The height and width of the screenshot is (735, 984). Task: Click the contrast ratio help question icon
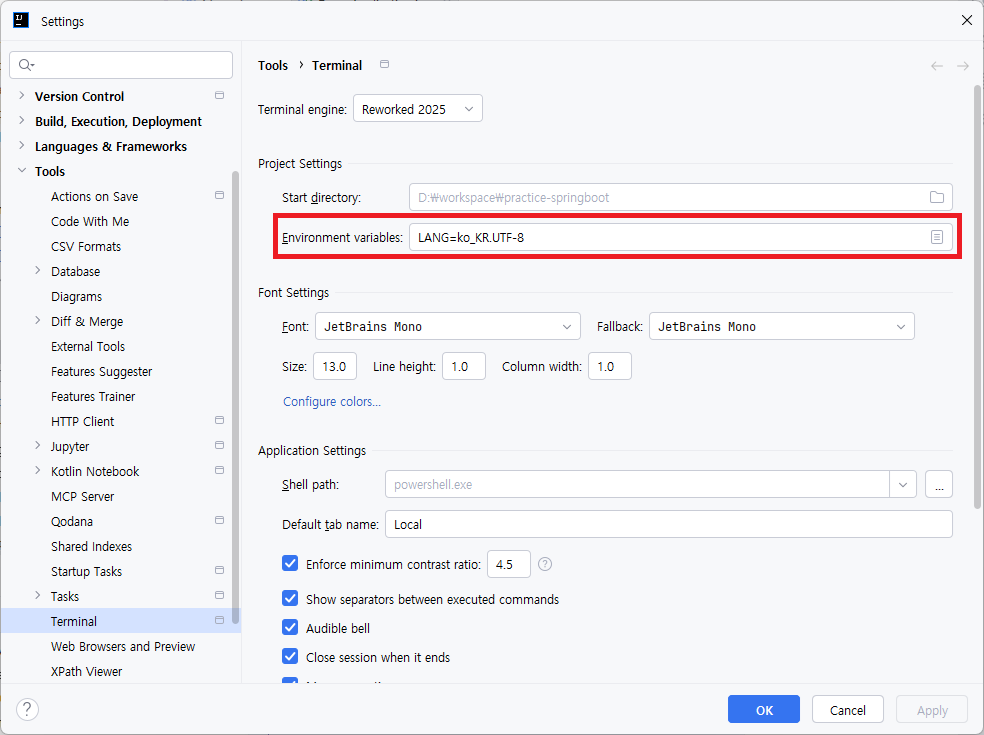[x=545, y=564]
